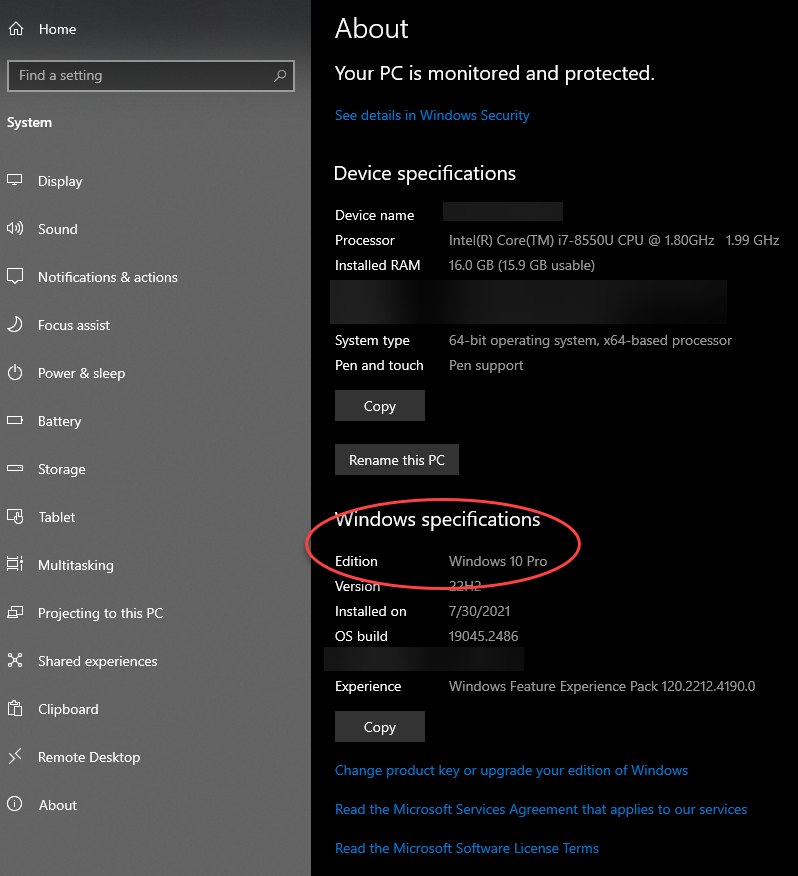This screenshot has width=798, height=876.
Task: Go to Home settings label
Action: click(x=57, y=29)
